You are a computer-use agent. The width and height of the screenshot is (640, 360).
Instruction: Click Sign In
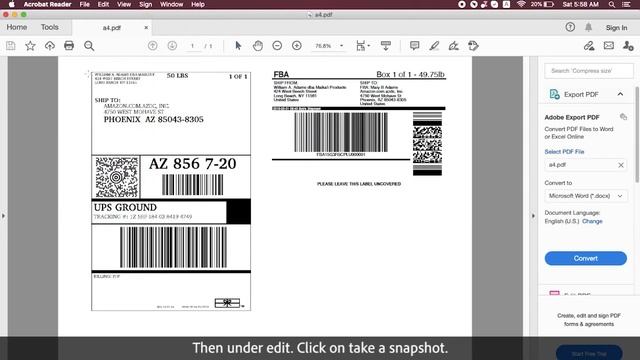pyautogui.click(x=616, y=28)
